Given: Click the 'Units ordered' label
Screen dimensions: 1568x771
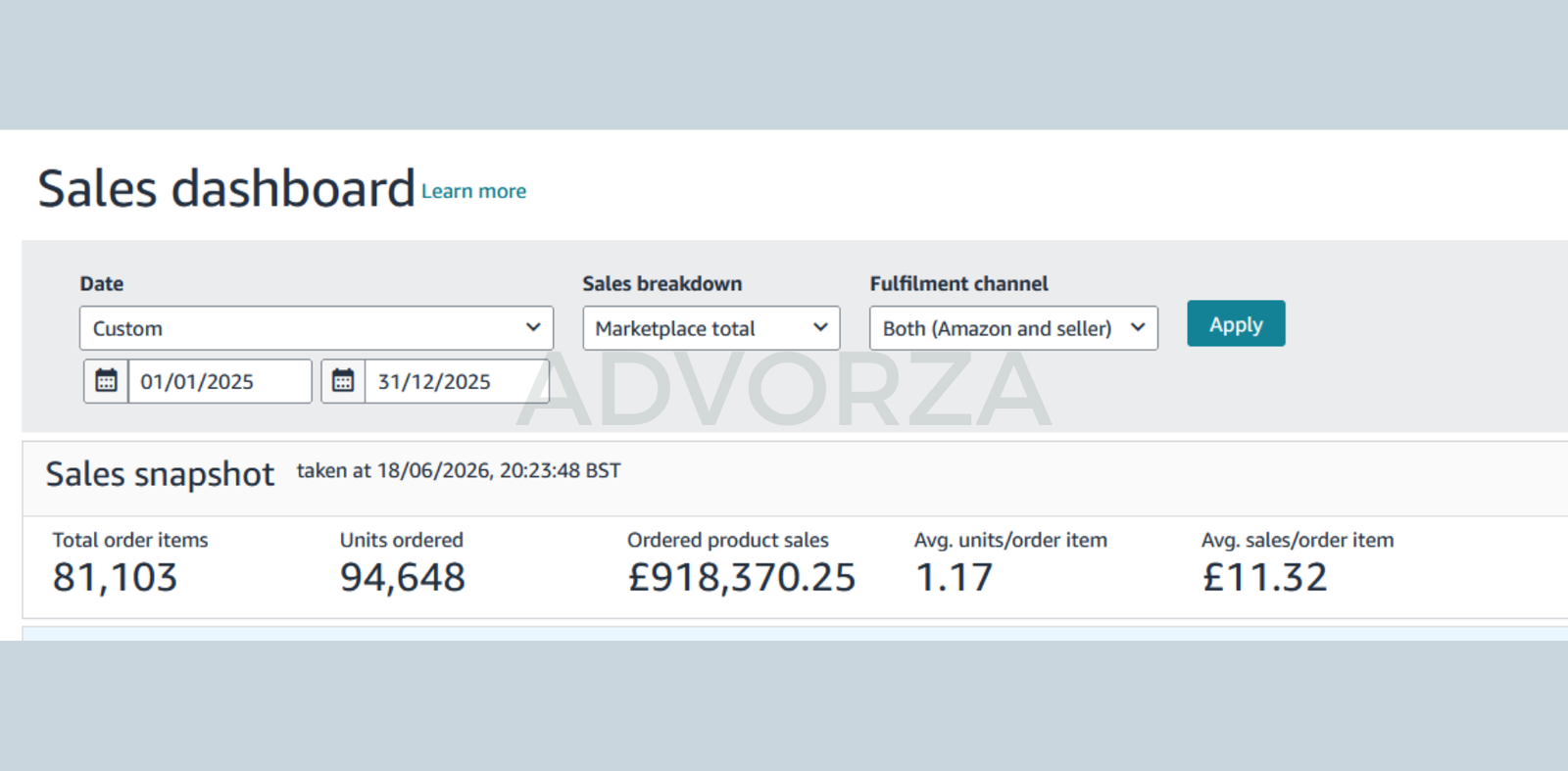Looking at the screenshot, I should [x=402, y=540].
